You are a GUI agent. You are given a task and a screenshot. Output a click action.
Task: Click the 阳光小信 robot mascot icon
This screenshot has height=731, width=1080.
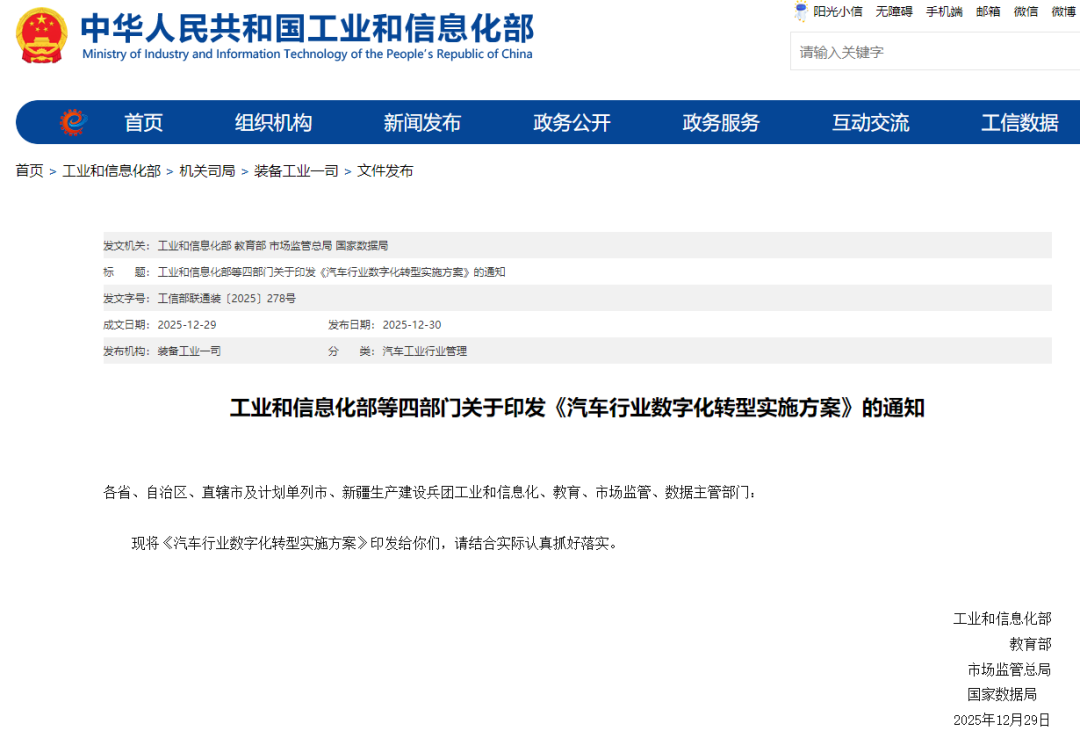(x=800, y=11)
